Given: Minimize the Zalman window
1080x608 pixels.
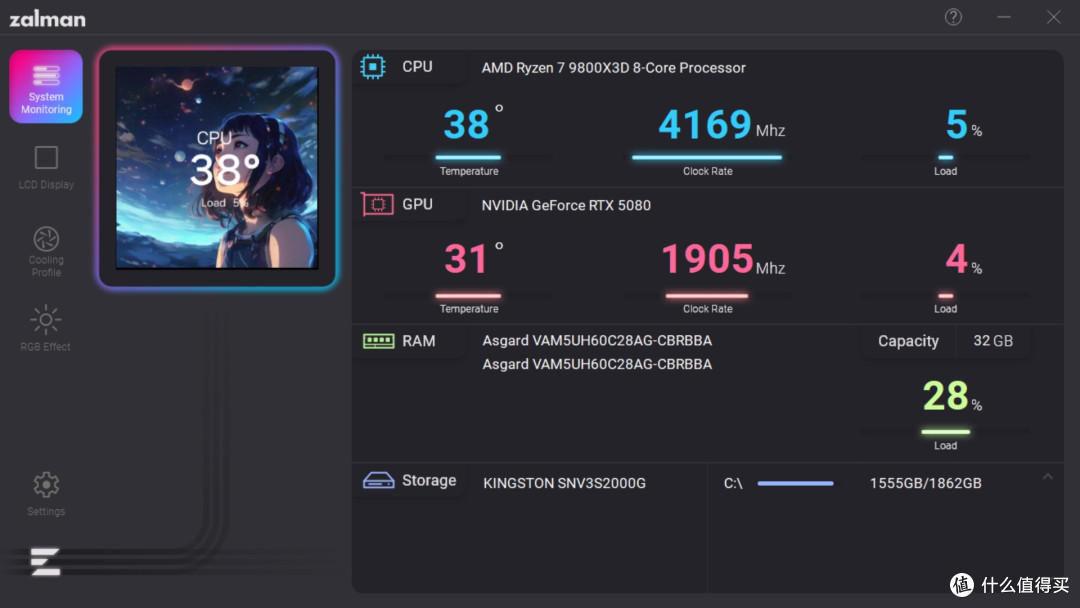Looking at the screenshot, I should tap(1004, 17).
